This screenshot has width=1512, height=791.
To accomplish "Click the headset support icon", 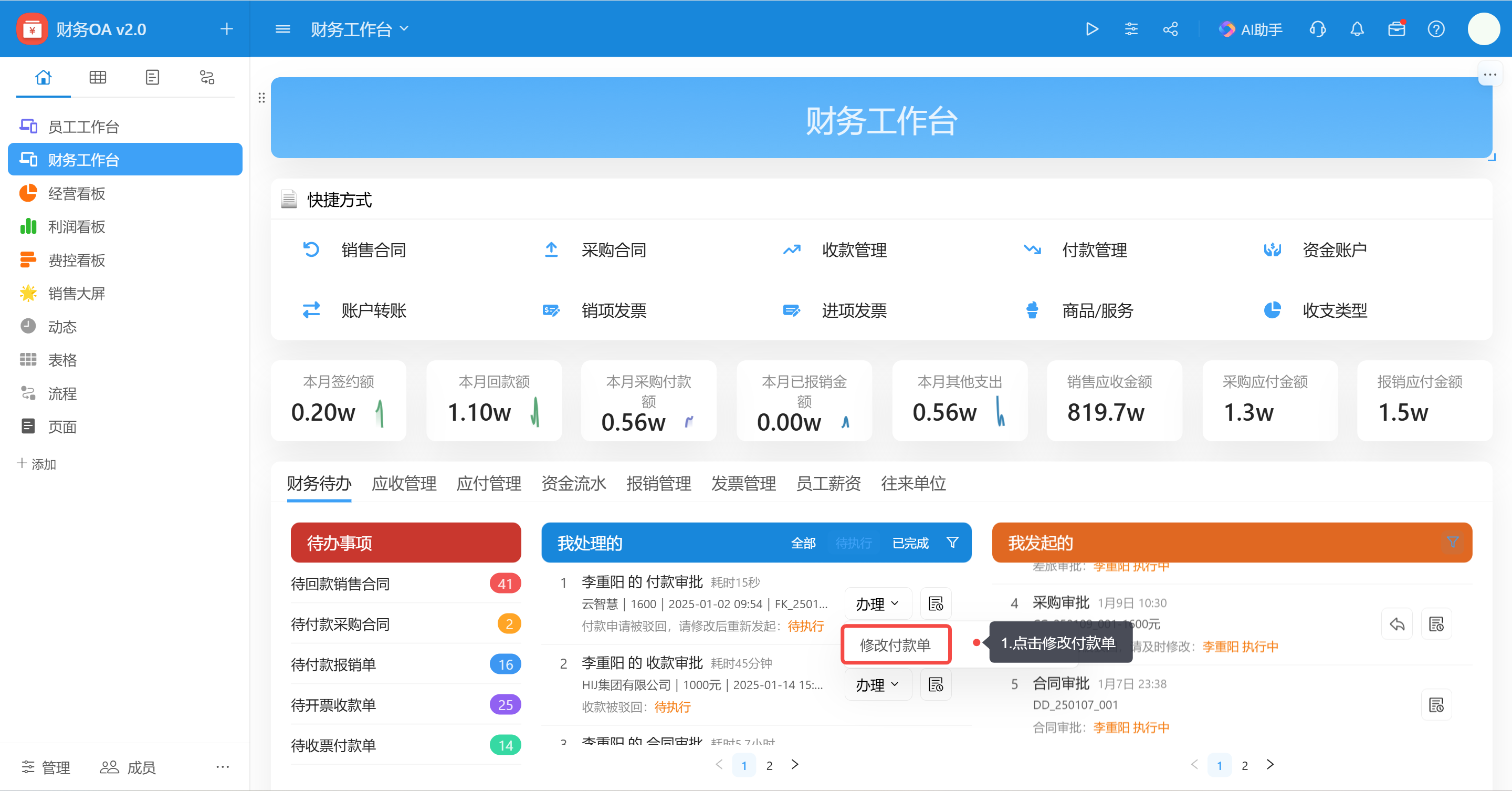I will [1318, 29].
